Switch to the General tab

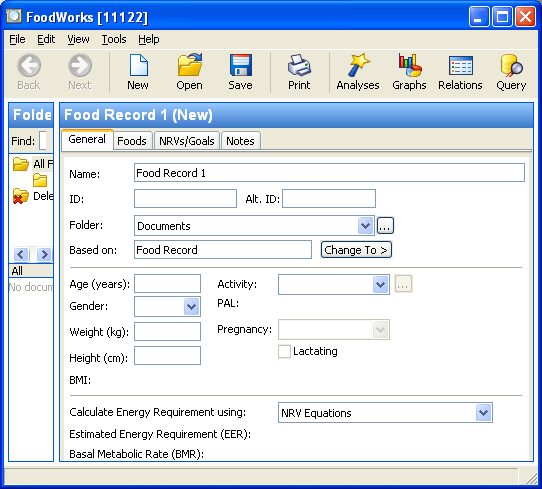87,140
